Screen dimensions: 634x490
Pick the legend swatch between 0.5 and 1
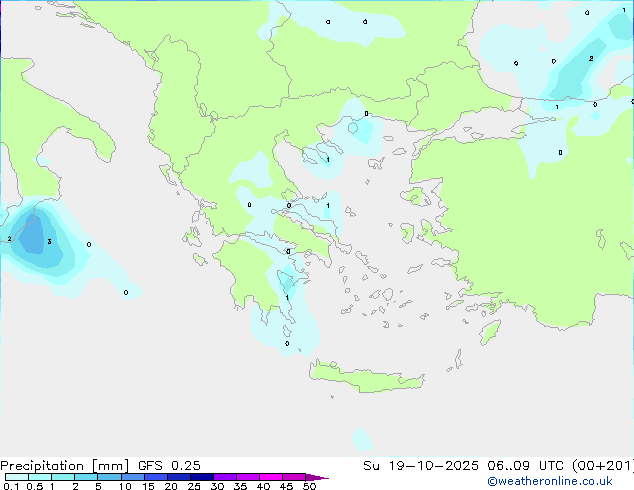(x=40, y=477)
